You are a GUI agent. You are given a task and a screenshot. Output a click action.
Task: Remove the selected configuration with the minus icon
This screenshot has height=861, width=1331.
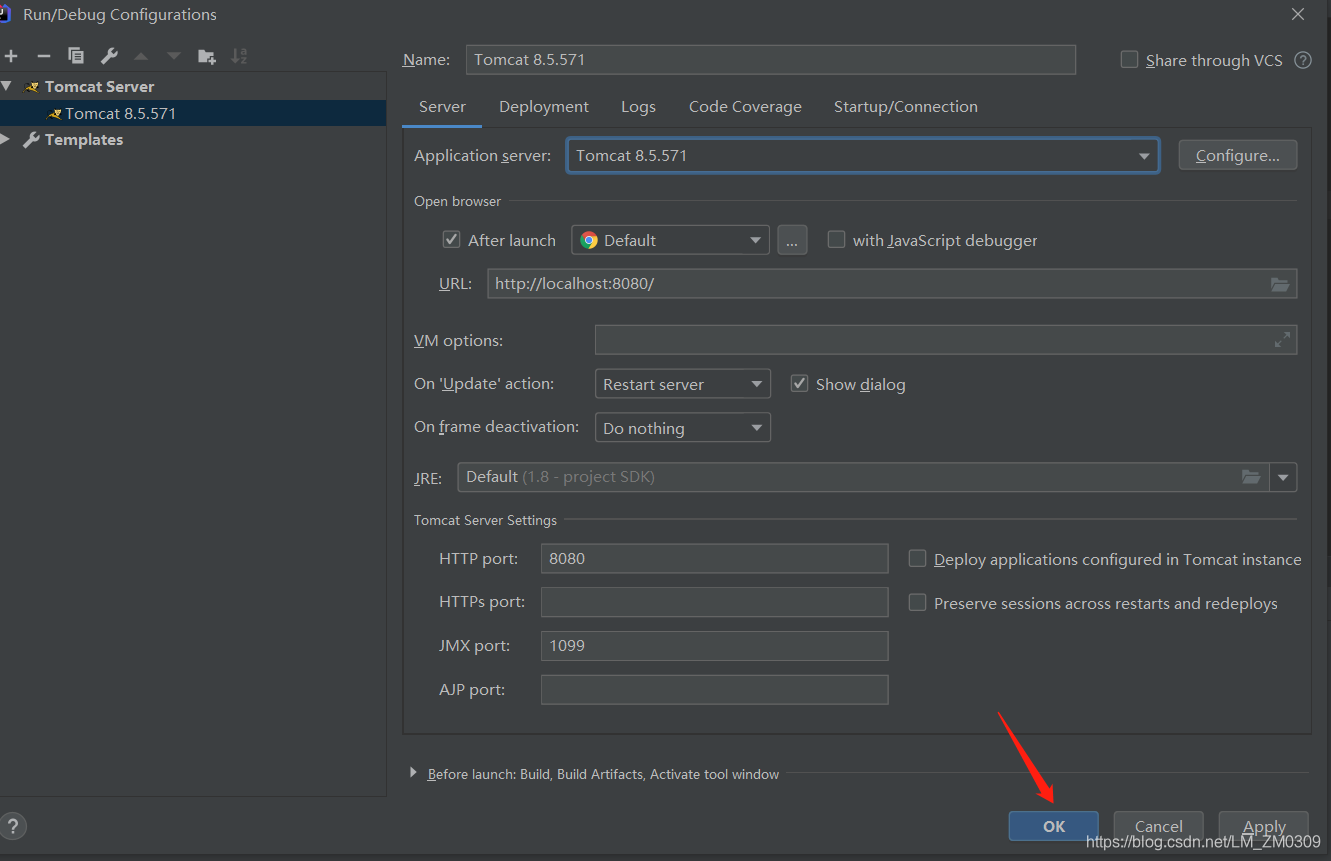point(43,56)
